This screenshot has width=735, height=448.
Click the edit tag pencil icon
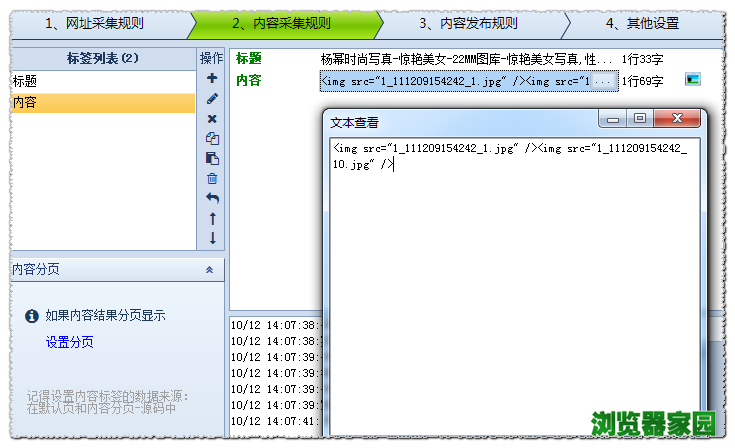point(212,98)
